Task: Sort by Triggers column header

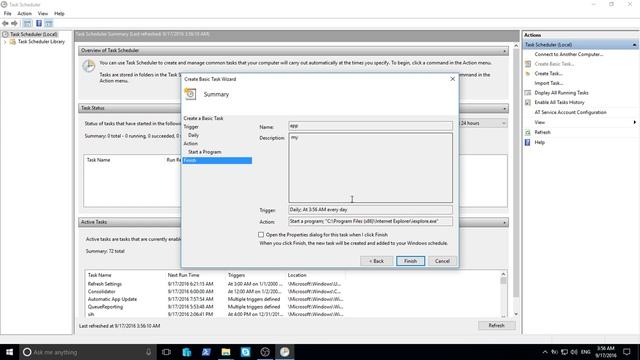Action: pos(236,276)
